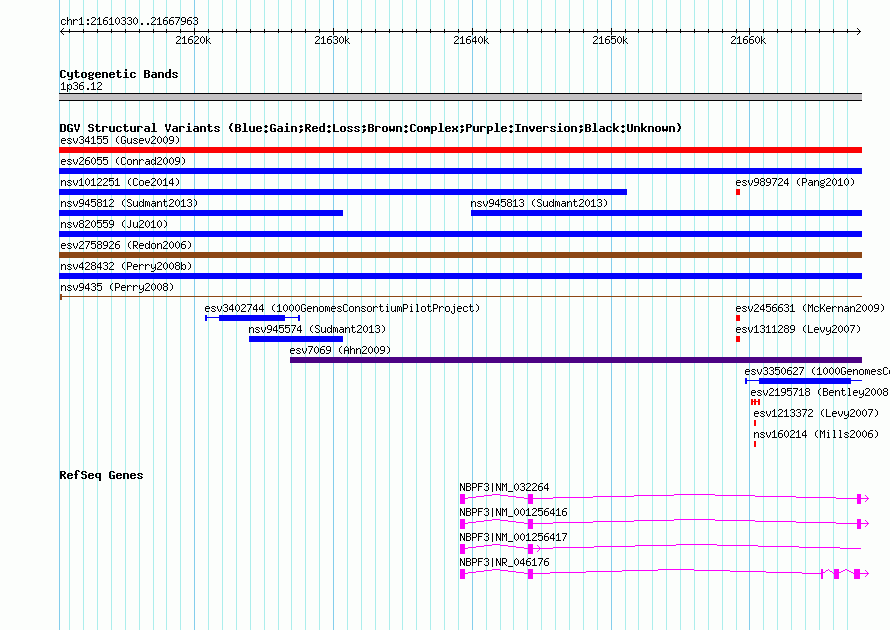Viewport: 890px width, 630px height.
Task: Click the NM_032264 gene model line
Action: coord(664,498)
